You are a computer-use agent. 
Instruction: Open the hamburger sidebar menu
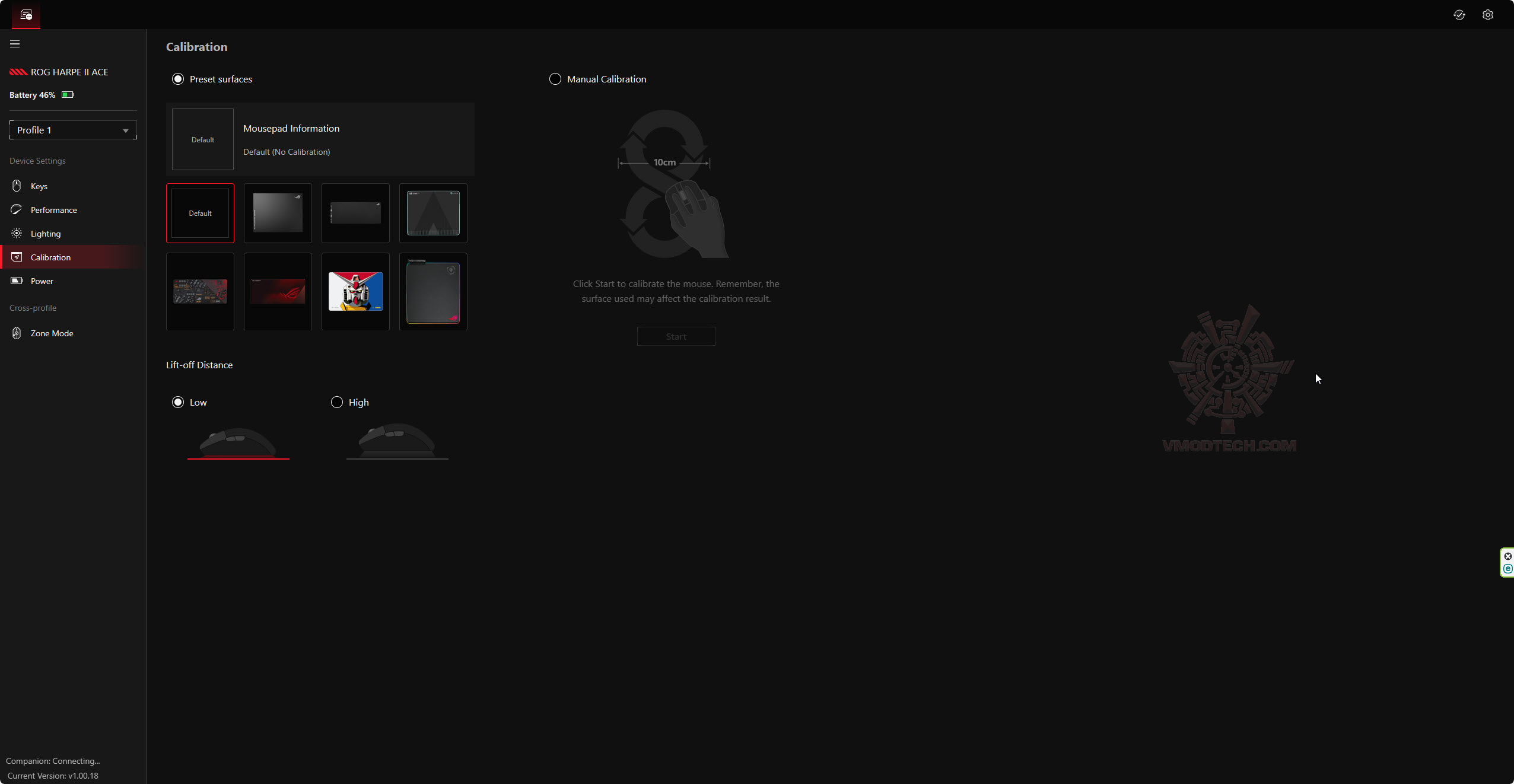pos(15,44)
